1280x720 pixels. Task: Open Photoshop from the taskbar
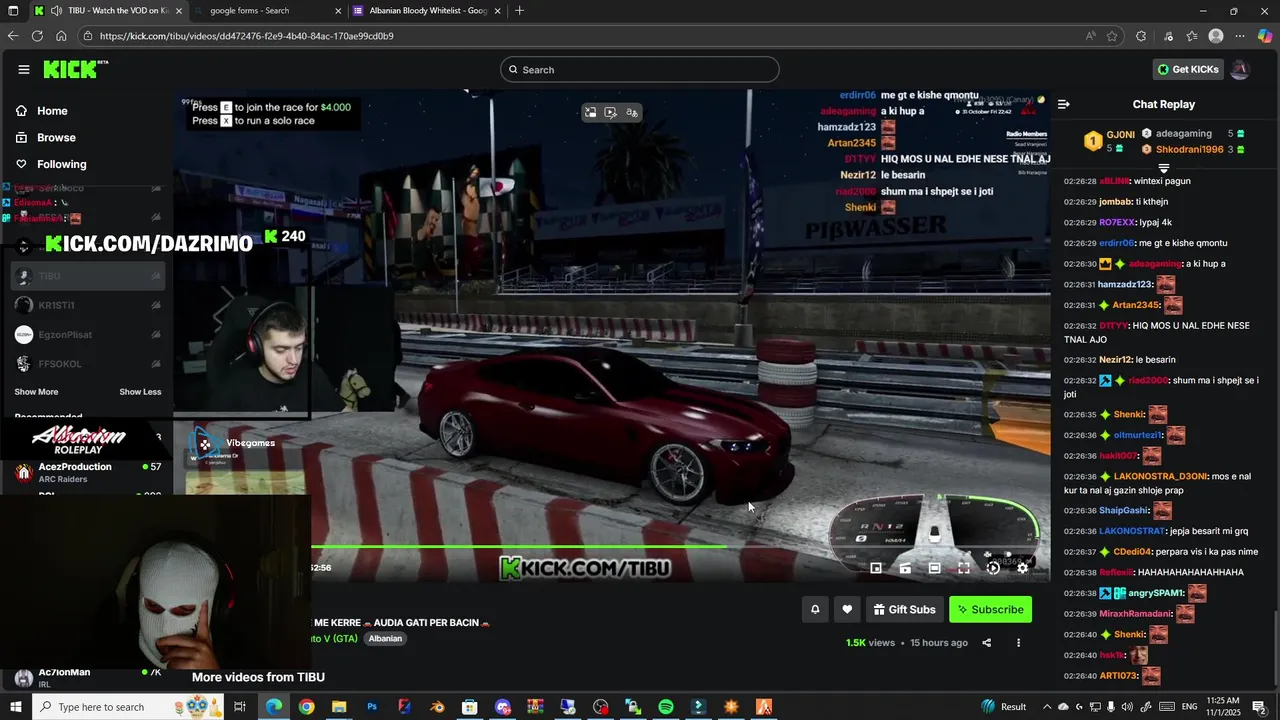pos(372,707)
